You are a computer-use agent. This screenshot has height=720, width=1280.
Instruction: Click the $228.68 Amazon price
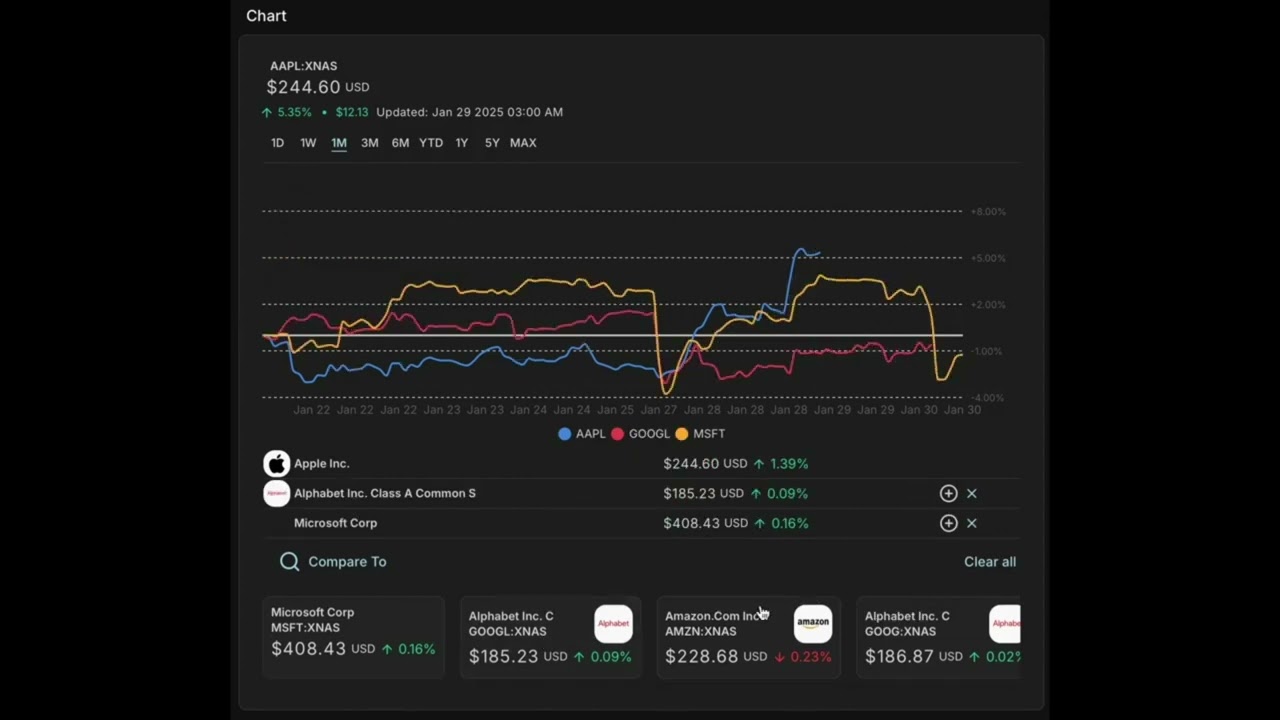tap(702, 657)
